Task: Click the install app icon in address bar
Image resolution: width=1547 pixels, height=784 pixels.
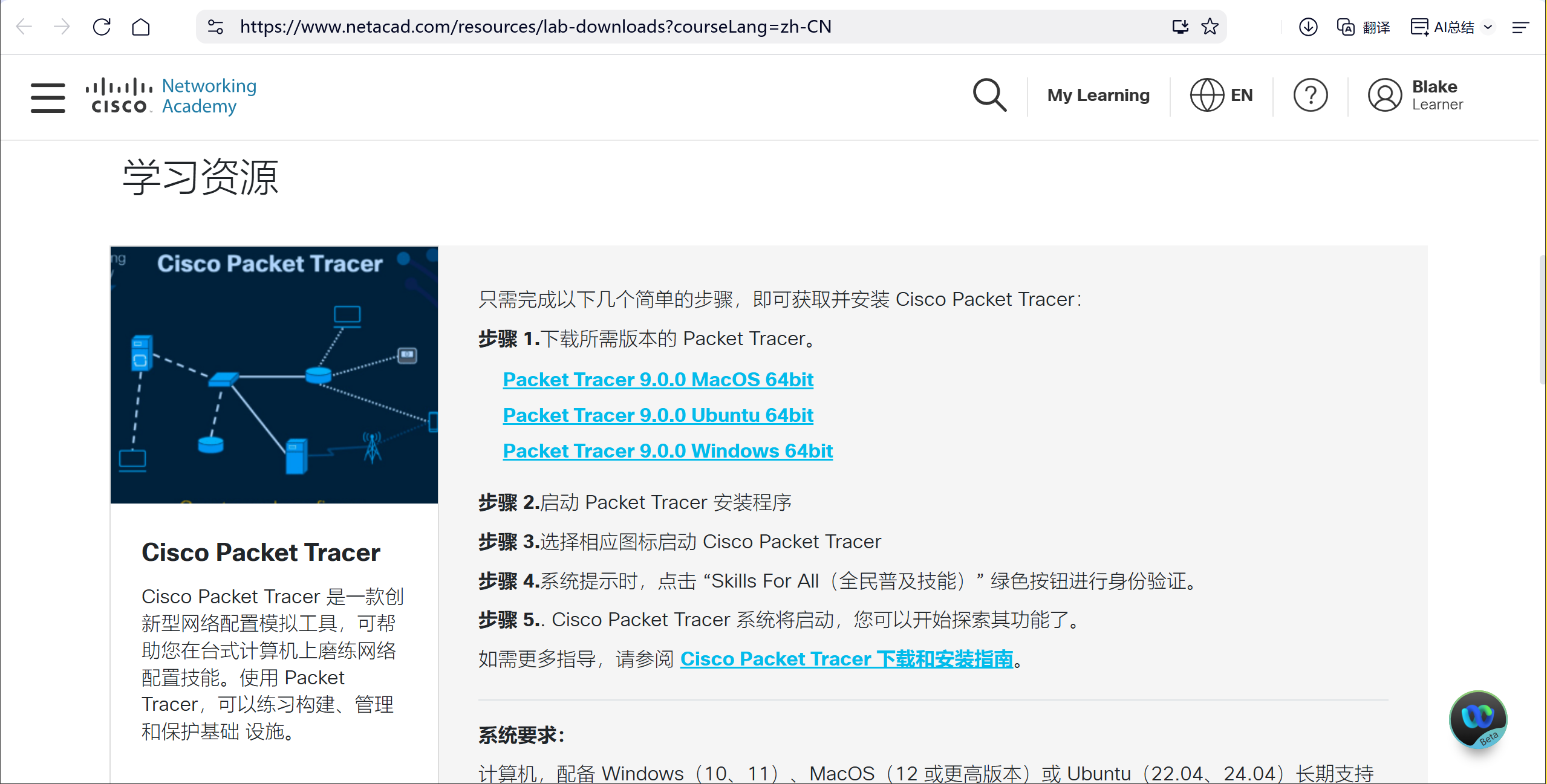Action: (1180, 27)
